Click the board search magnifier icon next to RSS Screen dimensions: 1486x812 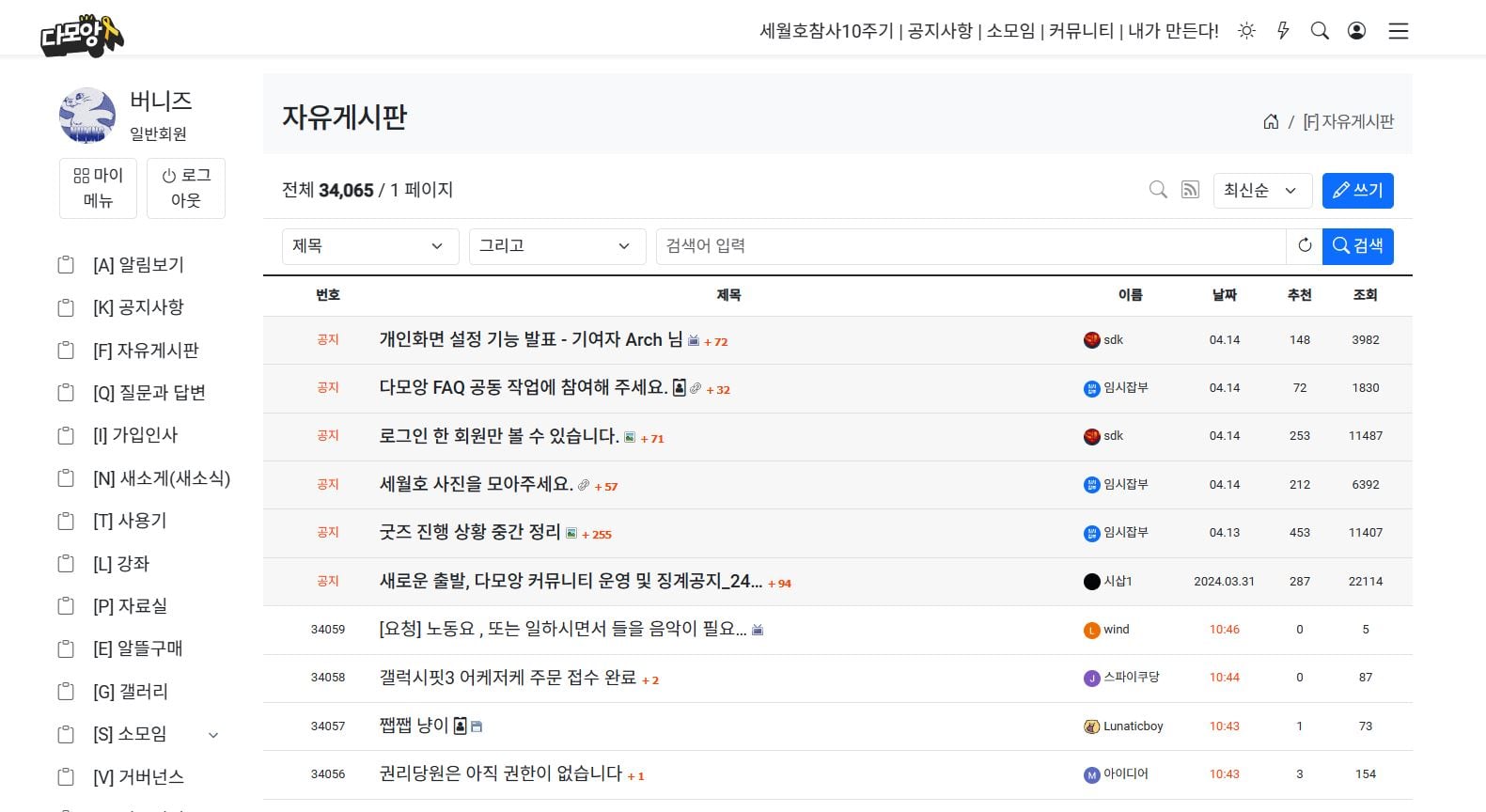click(1158, 190)
